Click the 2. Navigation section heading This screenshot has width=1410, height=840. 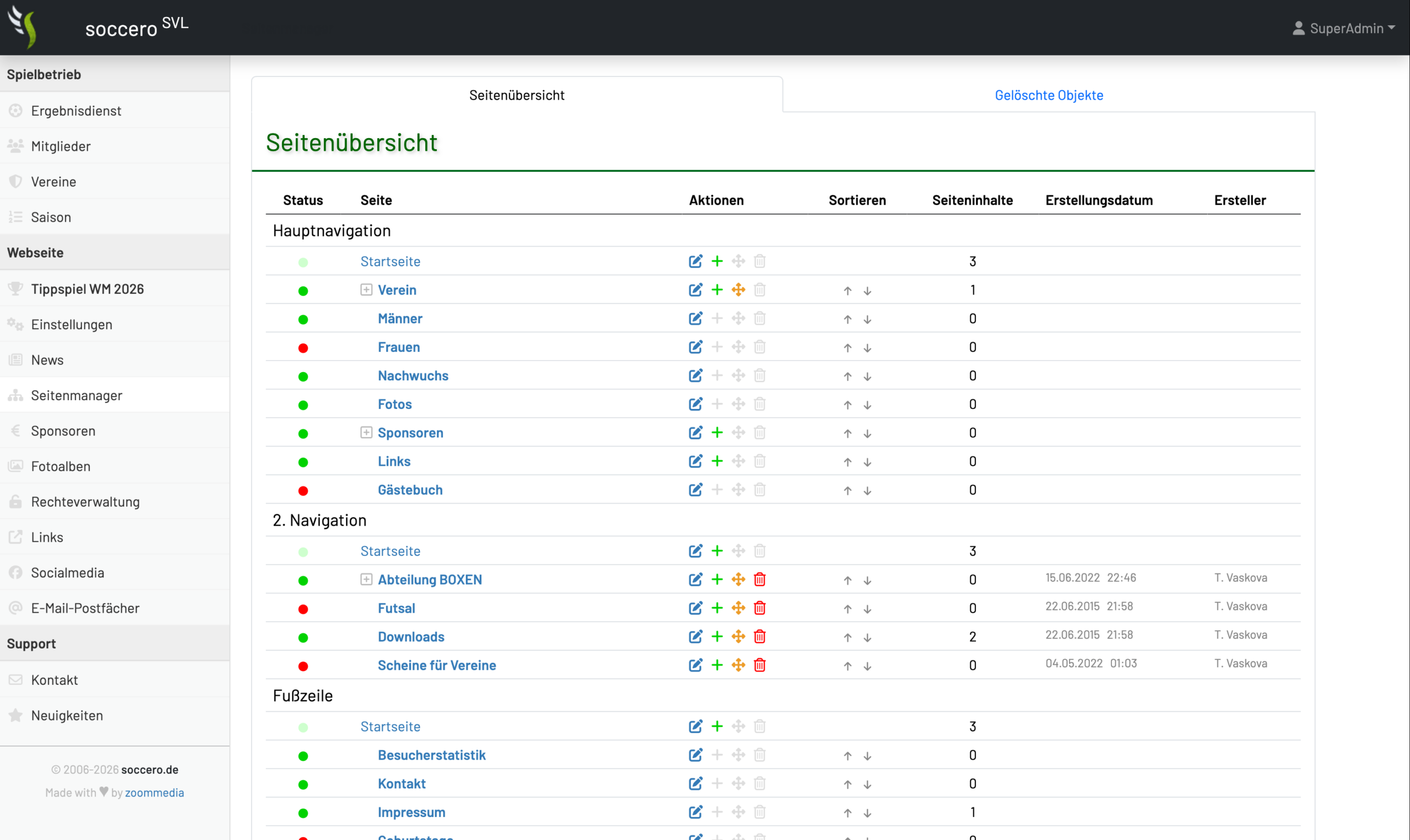(319, 520)
